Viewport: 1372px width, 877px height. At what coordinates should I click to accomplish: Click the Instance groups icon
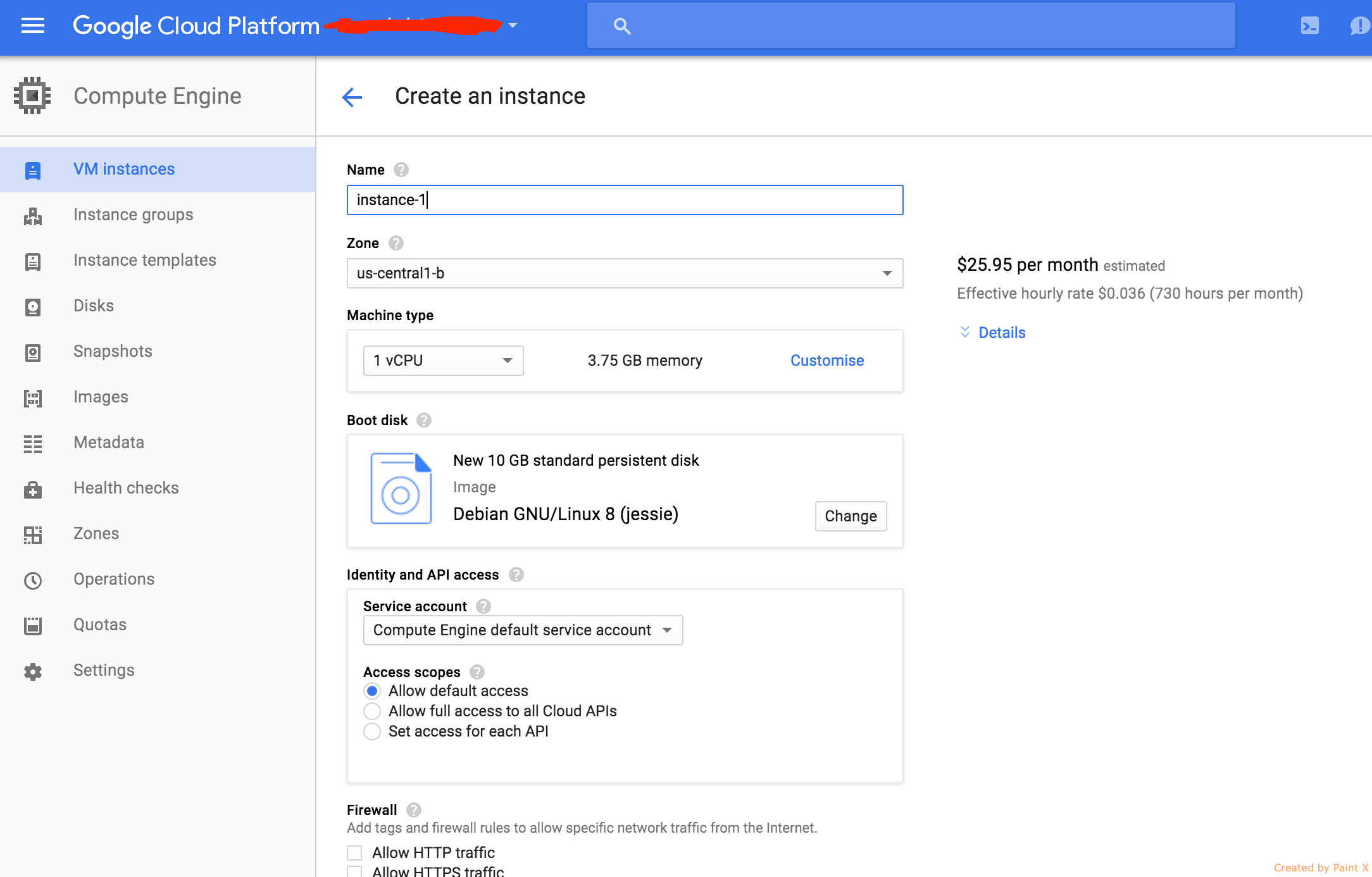33,216
